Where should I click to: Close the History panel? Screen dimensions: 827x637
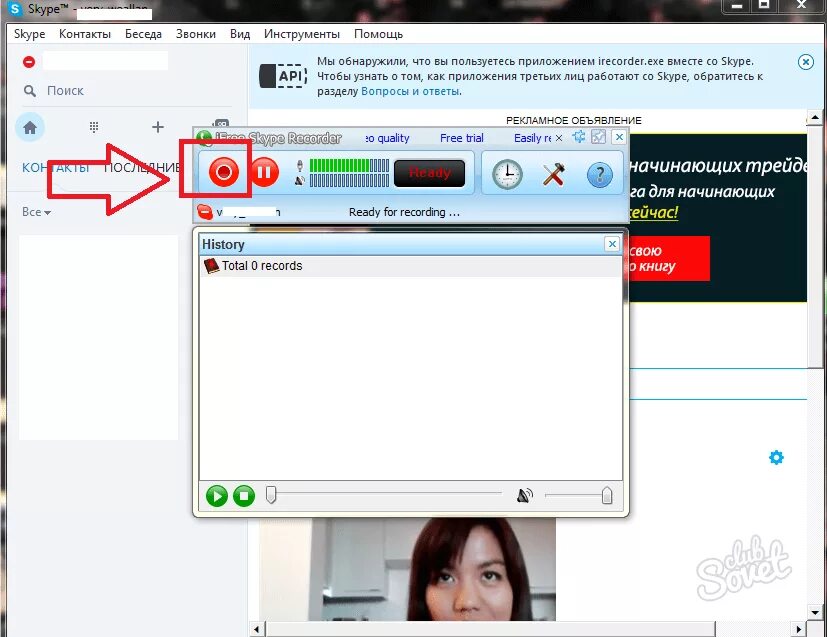click(612, 244)
